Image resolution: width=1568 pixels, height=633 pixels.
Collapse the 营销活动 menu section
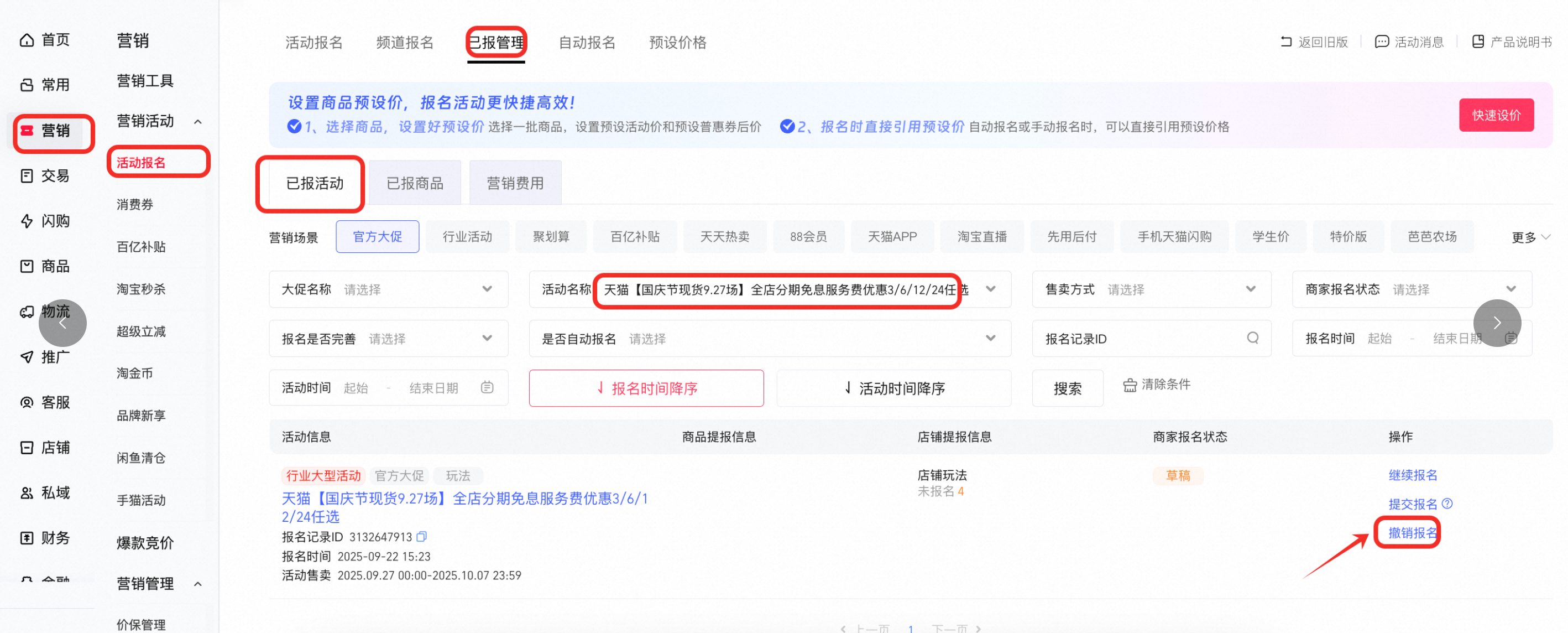(198, 122)
